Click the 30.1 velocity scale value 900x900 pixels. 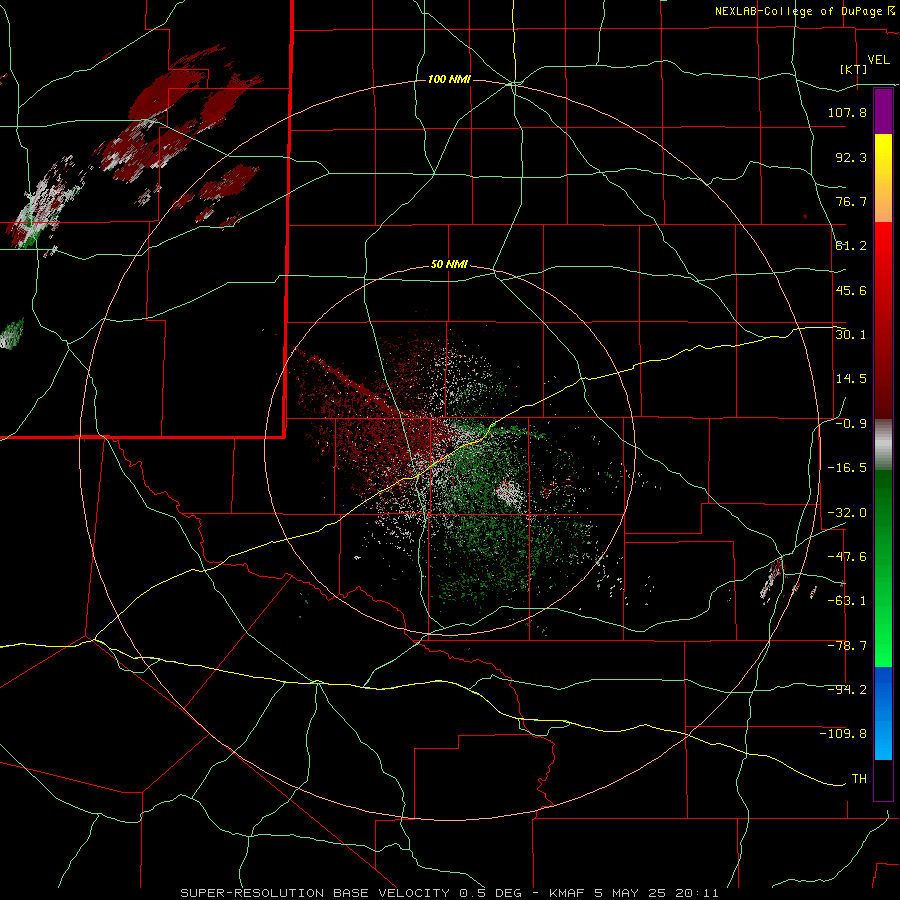pyautogui.click(x=851, y=334)
